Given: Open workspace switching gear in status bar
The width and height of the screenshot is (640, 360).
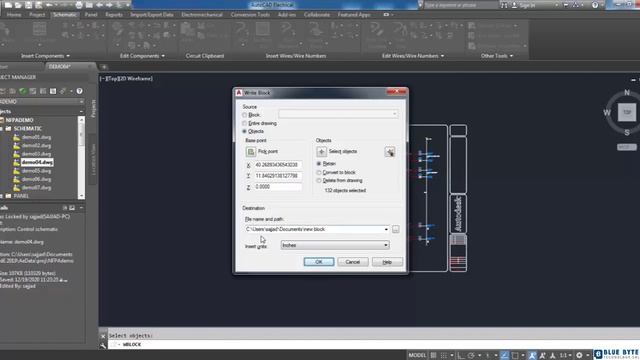Looking at the screenshot, I should click(x=579, y=355).
